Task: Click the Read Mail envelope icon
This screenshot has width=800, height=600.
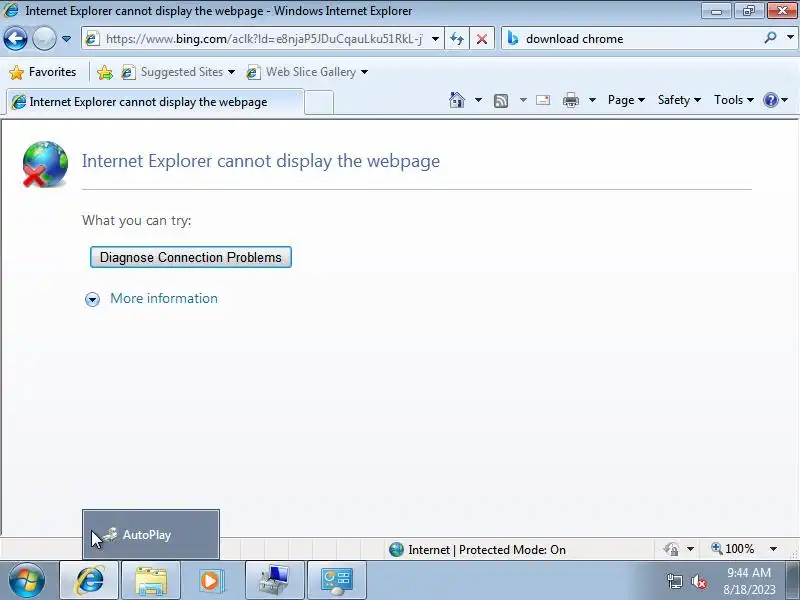Action: [543, 100]
